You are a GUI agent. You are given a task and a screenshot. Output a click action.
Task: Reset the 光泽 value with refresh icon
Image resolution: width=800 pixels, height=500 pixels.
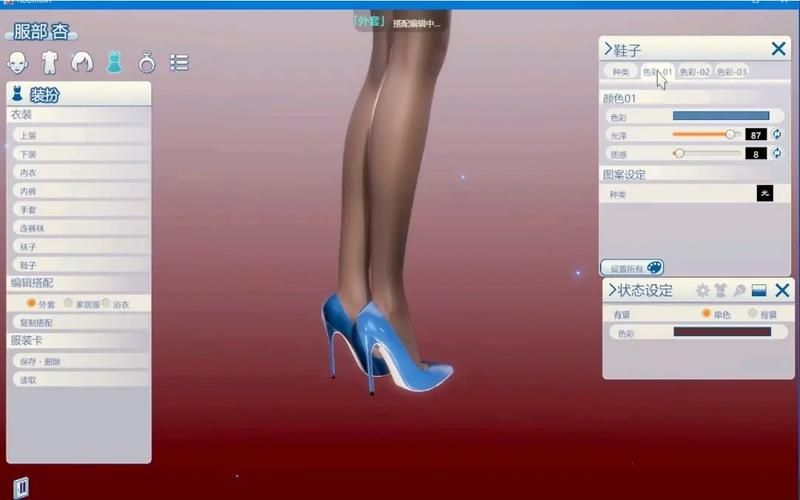pyautogui.click(x=777, y=134)
